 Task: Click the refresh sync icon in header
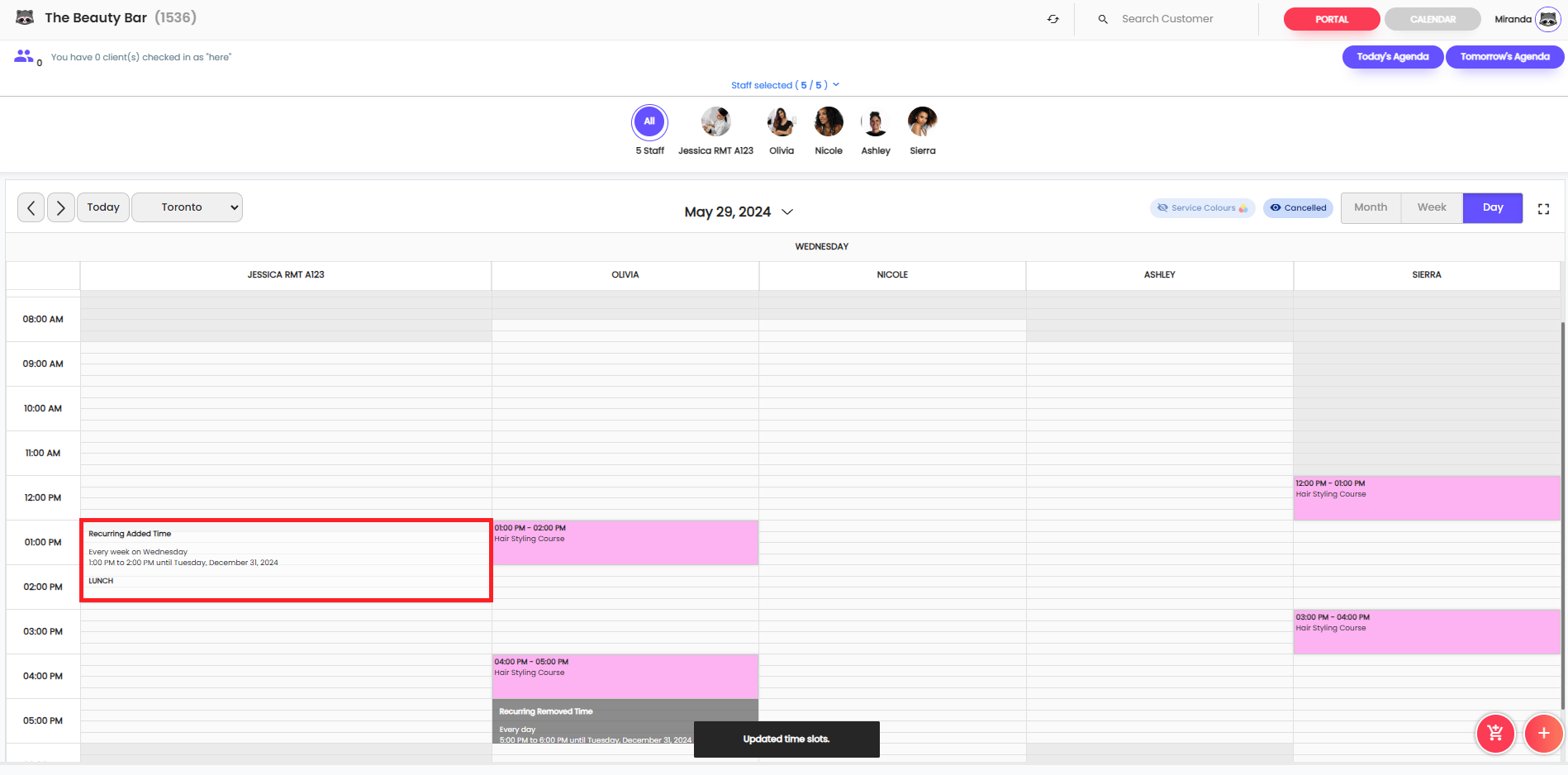(1053, 19)
